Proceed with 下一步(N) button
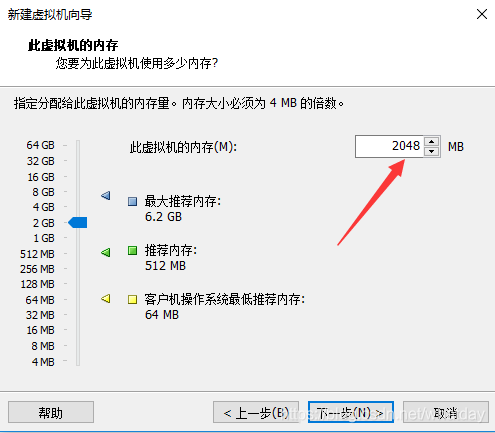Screen dimensions: 495x433 351,412
